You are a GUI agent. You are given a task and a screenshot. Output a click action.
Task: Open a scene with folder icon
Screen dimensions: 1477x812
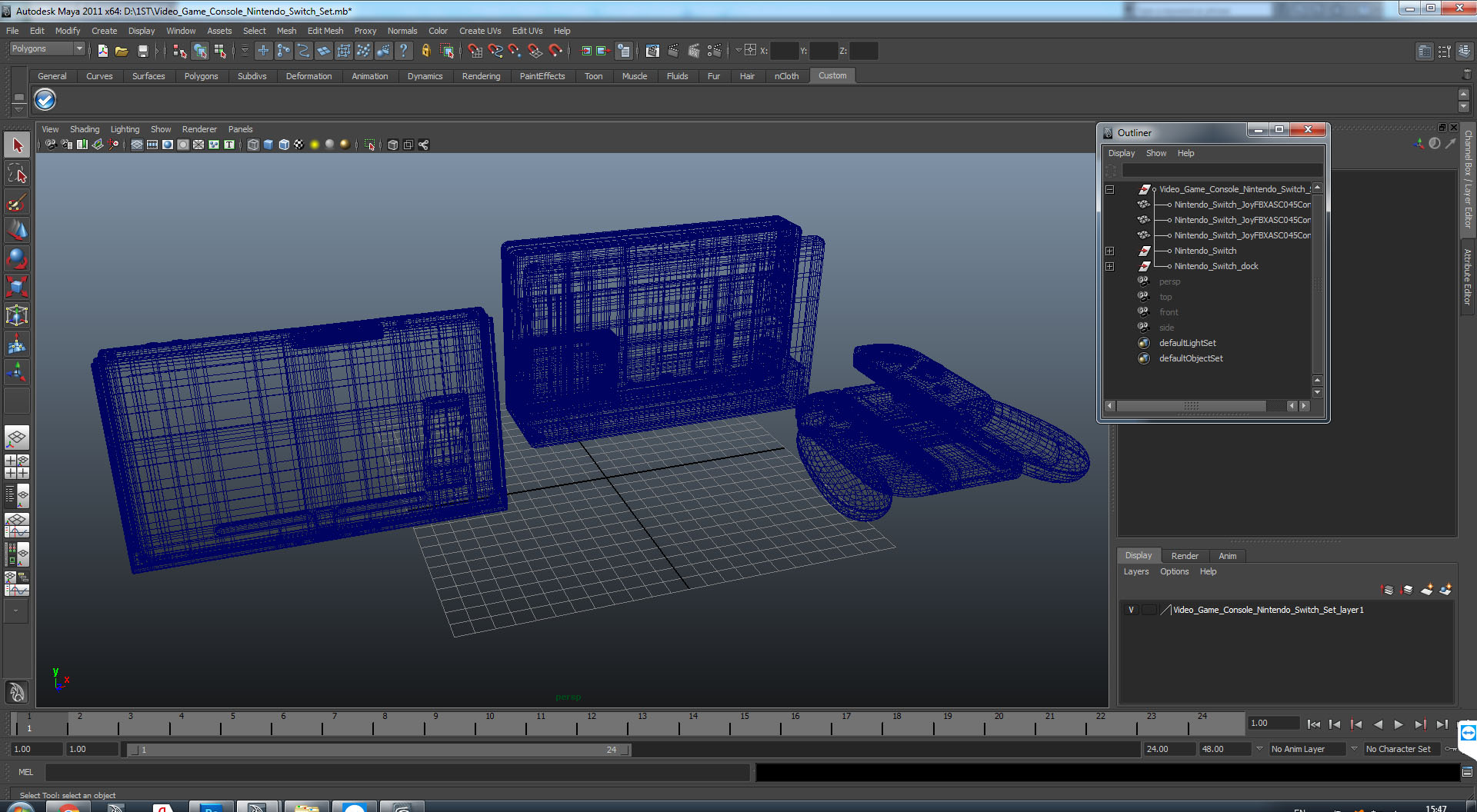pos(122,51)
